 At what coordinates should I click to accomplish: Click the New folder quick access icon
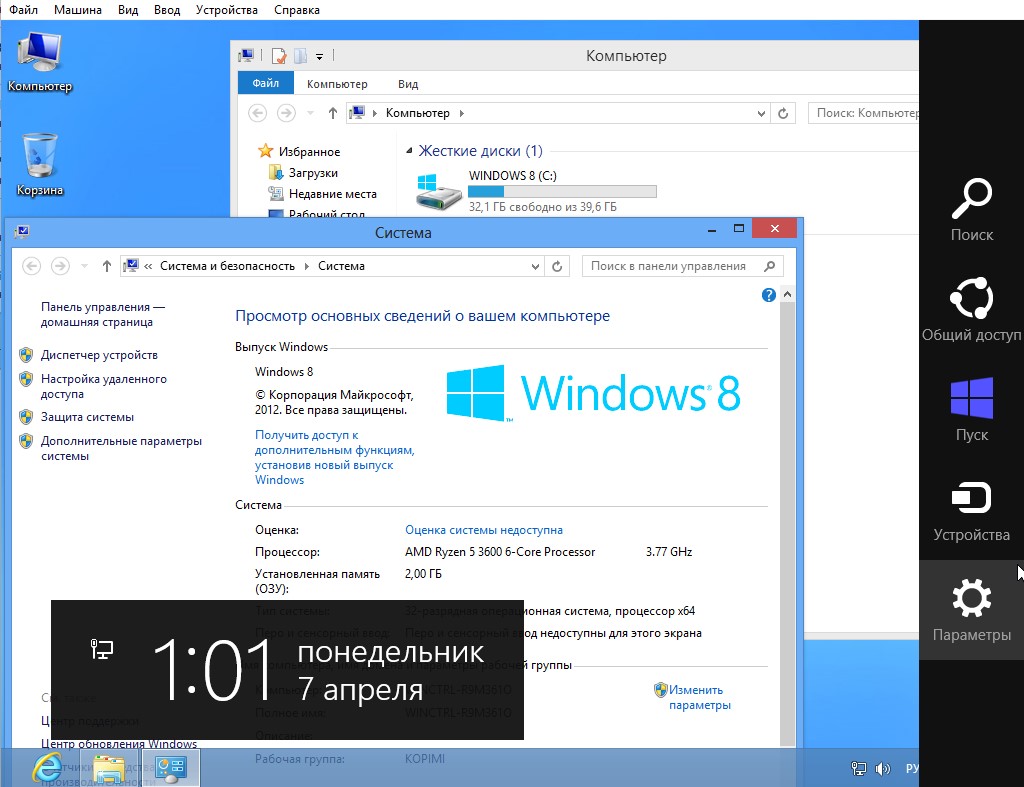[300, 56]
